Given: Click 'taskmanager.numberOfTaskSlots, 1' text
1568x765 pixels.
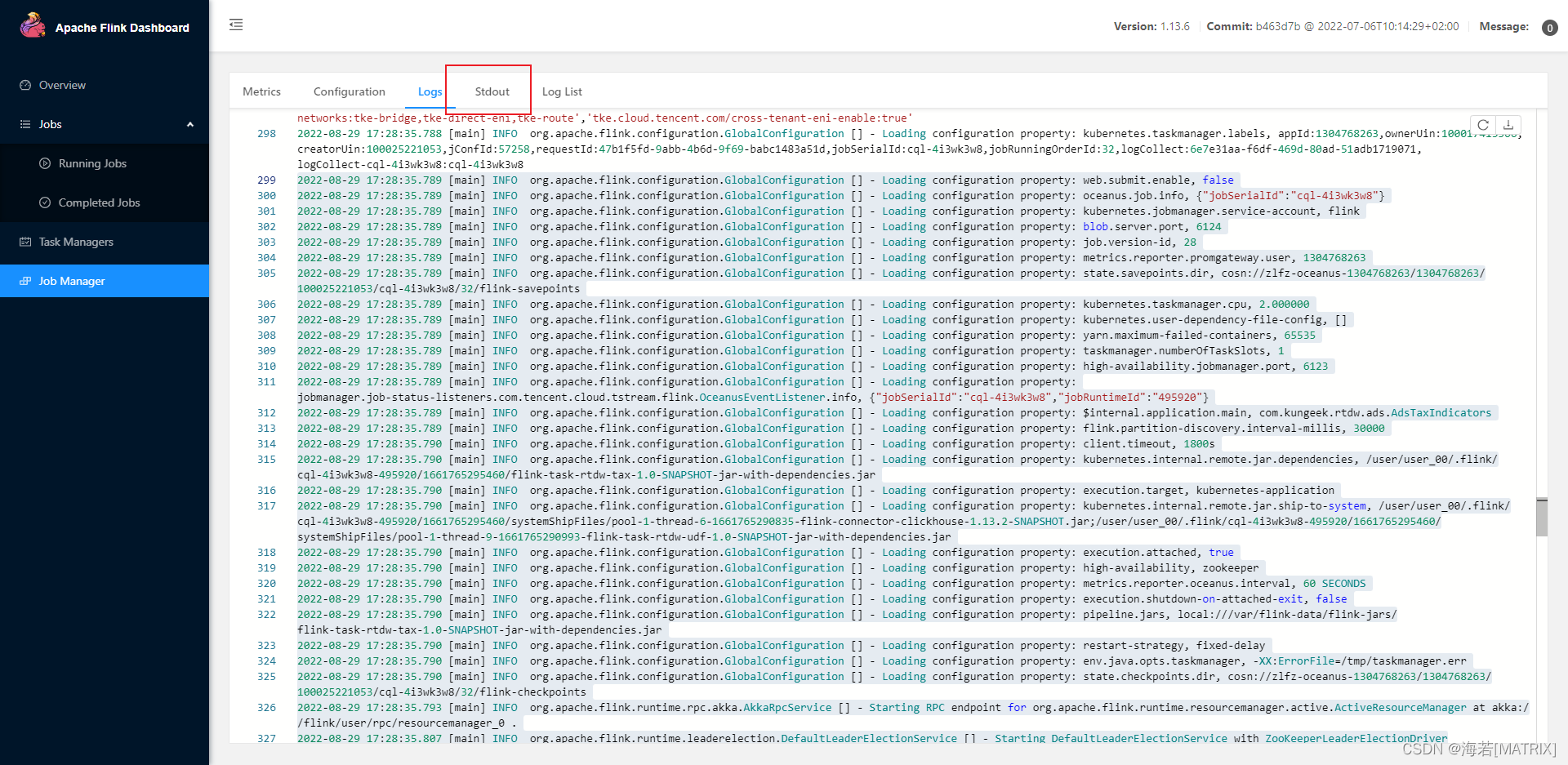Looking at the screenshot, I should pos(1183,350).
